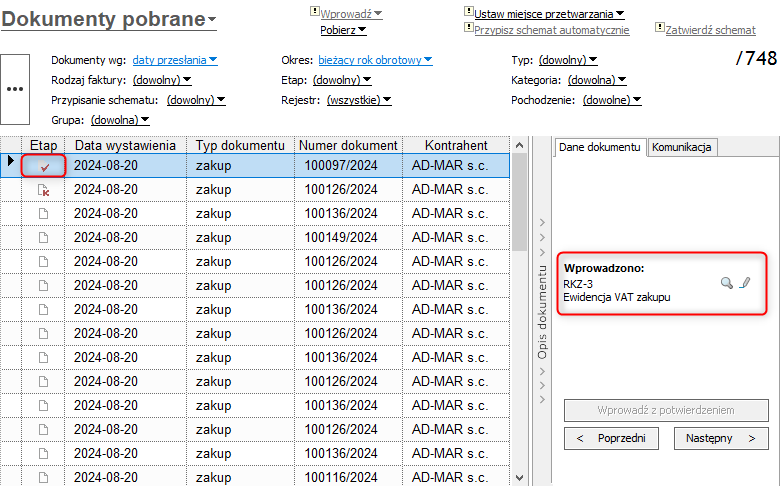This screenshot has width=781, height=492.
Task: Collapse the Opis dokumentu side panel strip
Action: (542, 311)
